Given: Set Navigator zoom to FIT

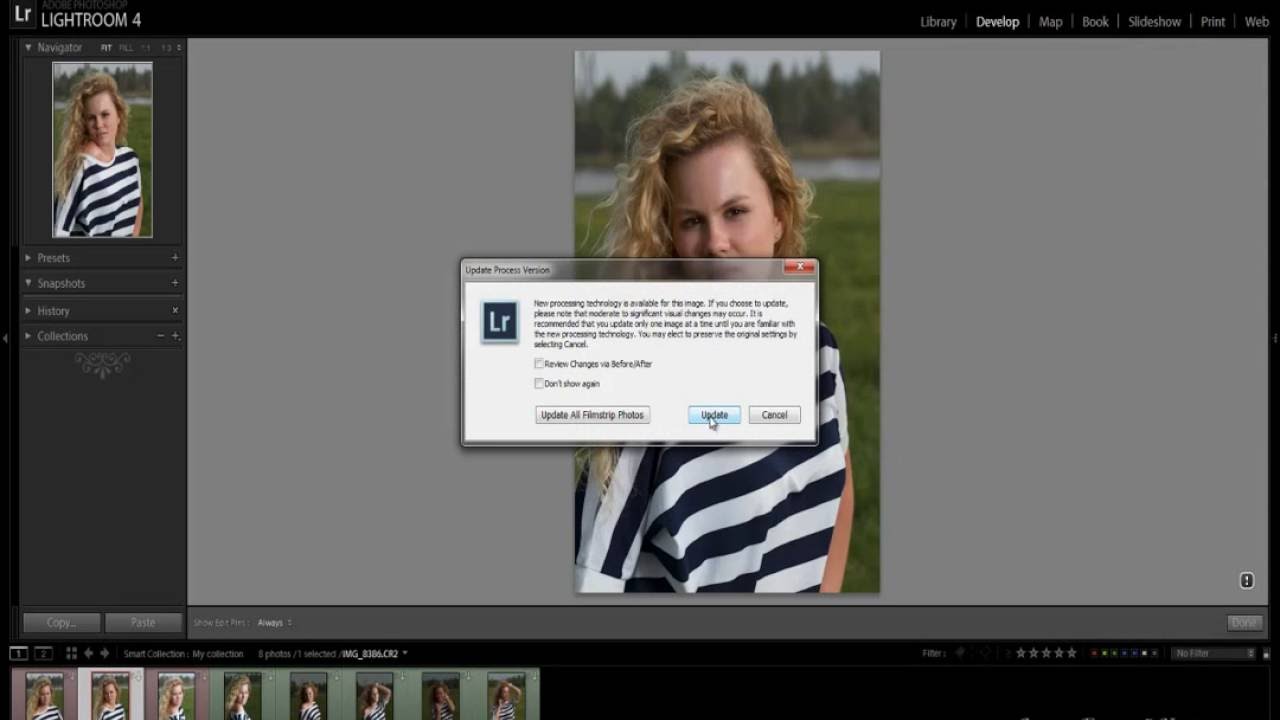Looking at the screenshot, I should click(106, 48).
